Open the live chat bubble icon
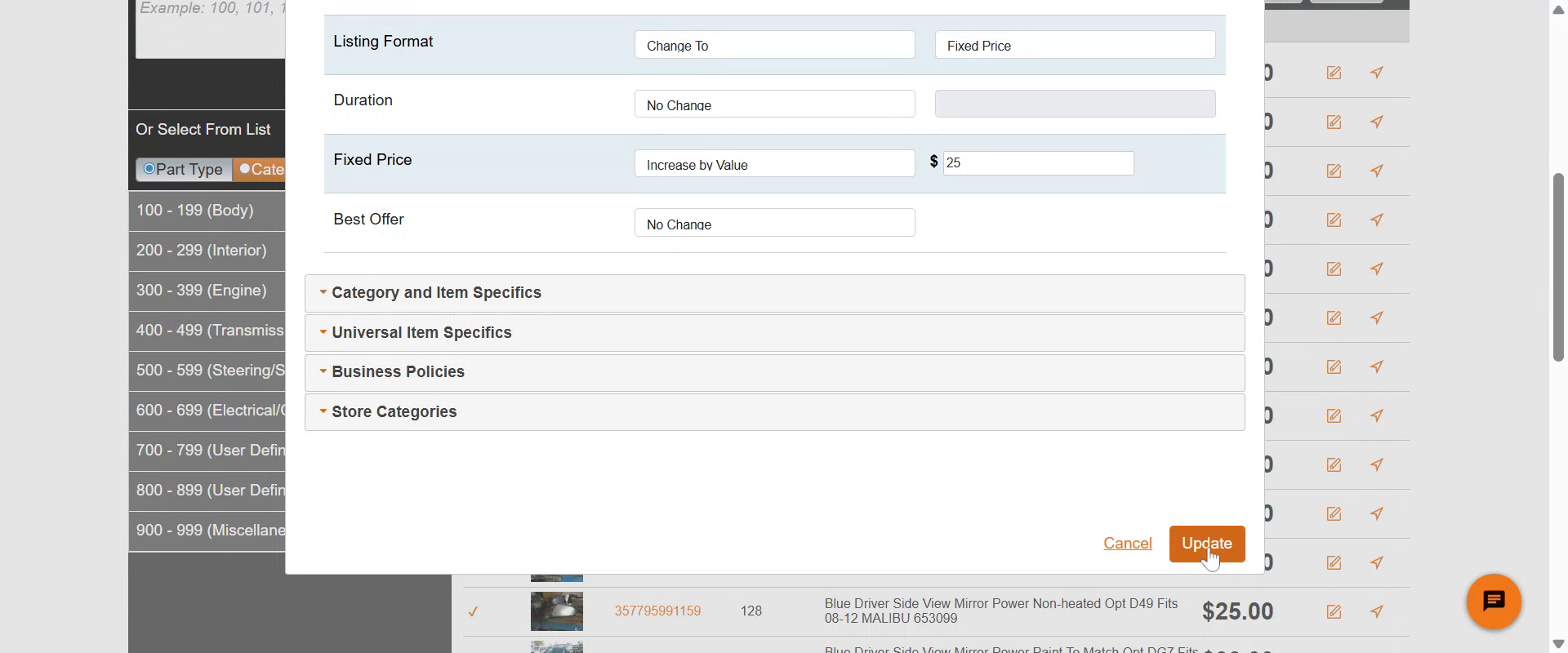 pyautogui.click(x=1494, y=602)
